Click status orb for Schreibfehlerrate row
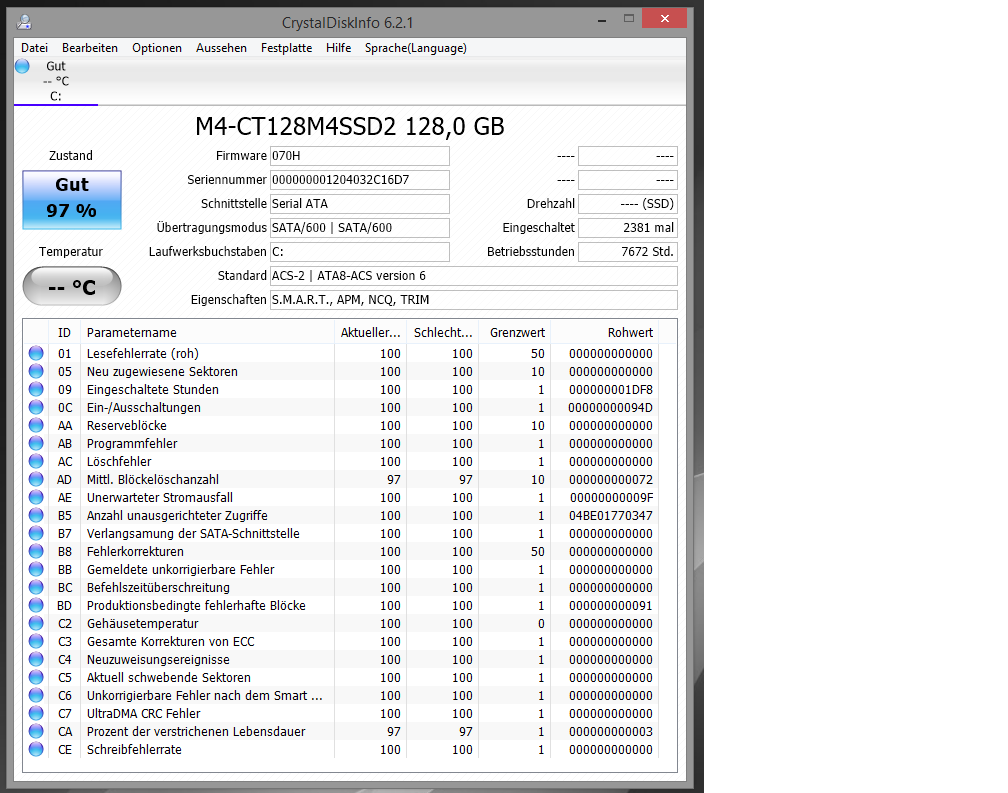 36,749
